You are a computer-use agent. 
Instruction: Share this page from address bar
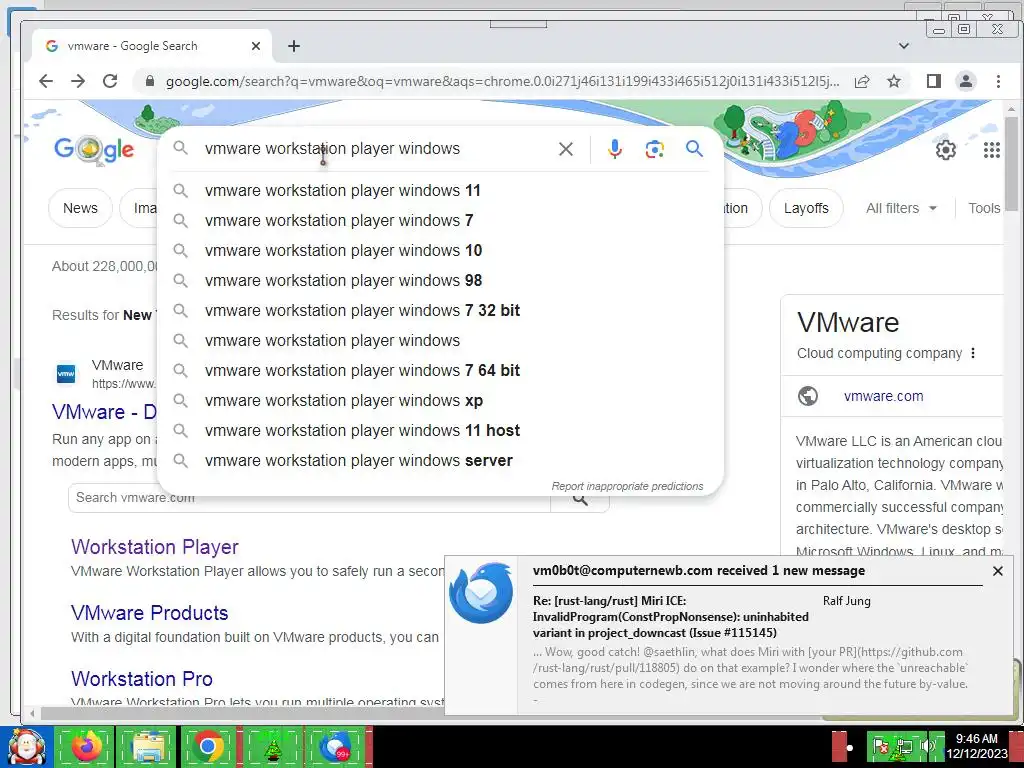click(862, 81)
